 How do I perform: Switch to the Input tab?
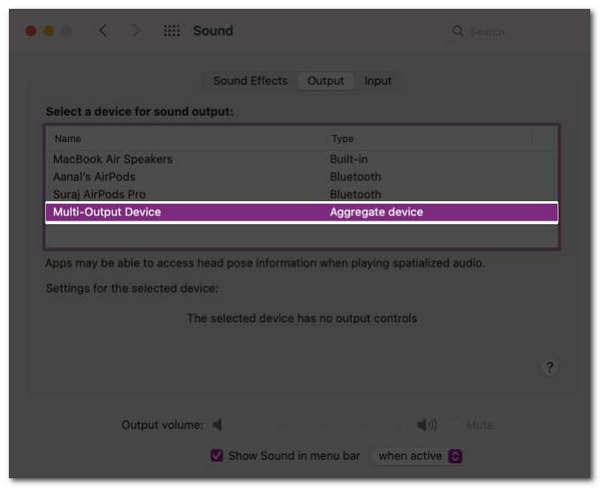[378, 81]
